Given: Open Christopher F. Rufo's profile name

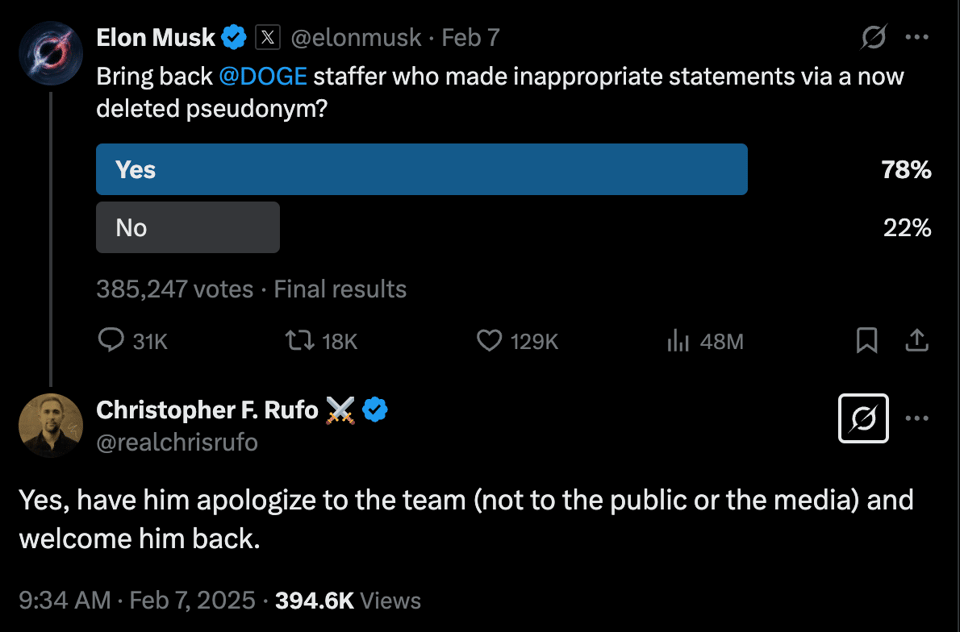Looking at the screenshot, I should [x=207, y=409].
